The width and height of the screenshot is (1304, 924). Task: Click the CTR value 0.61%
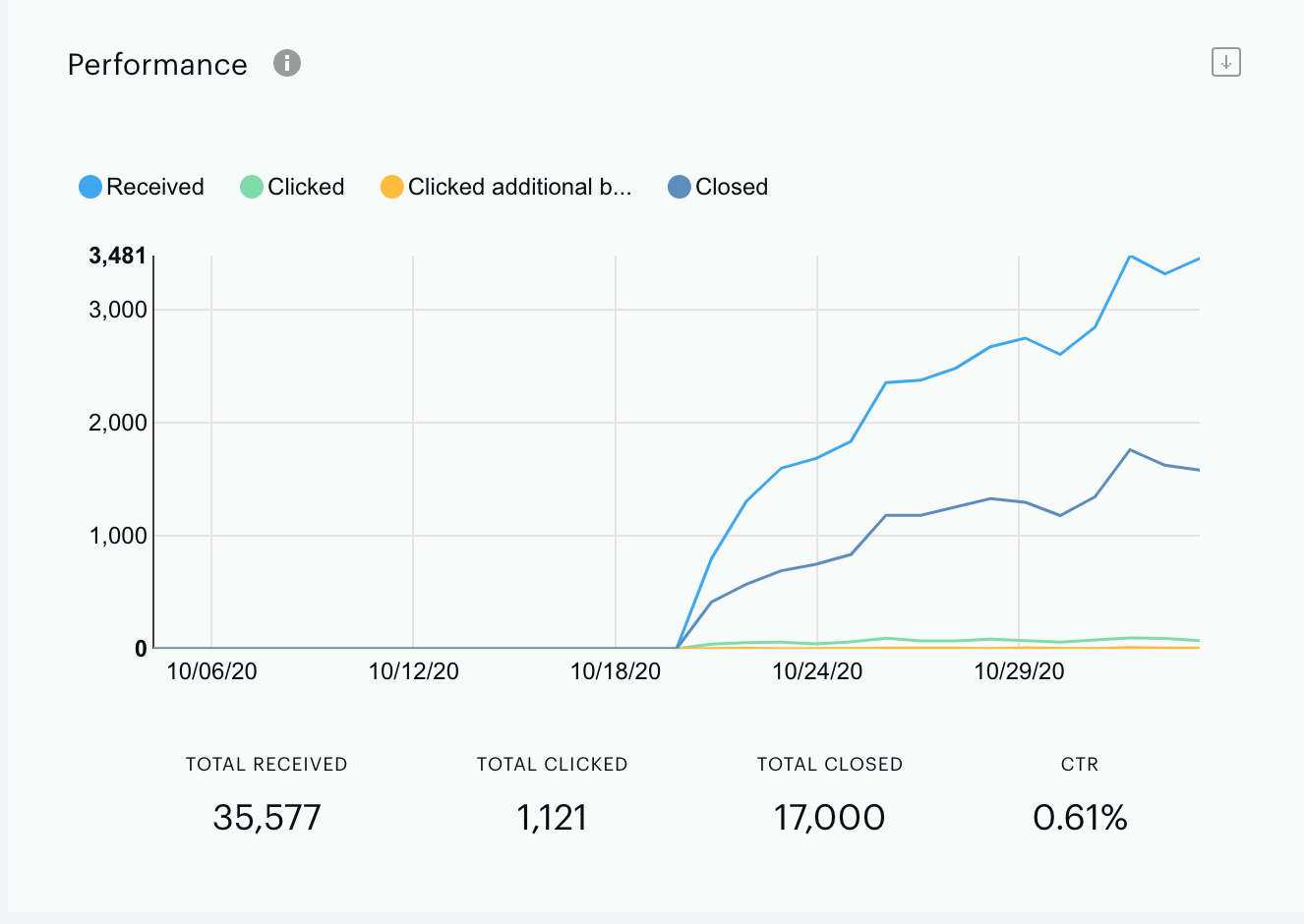[1080, 817]
